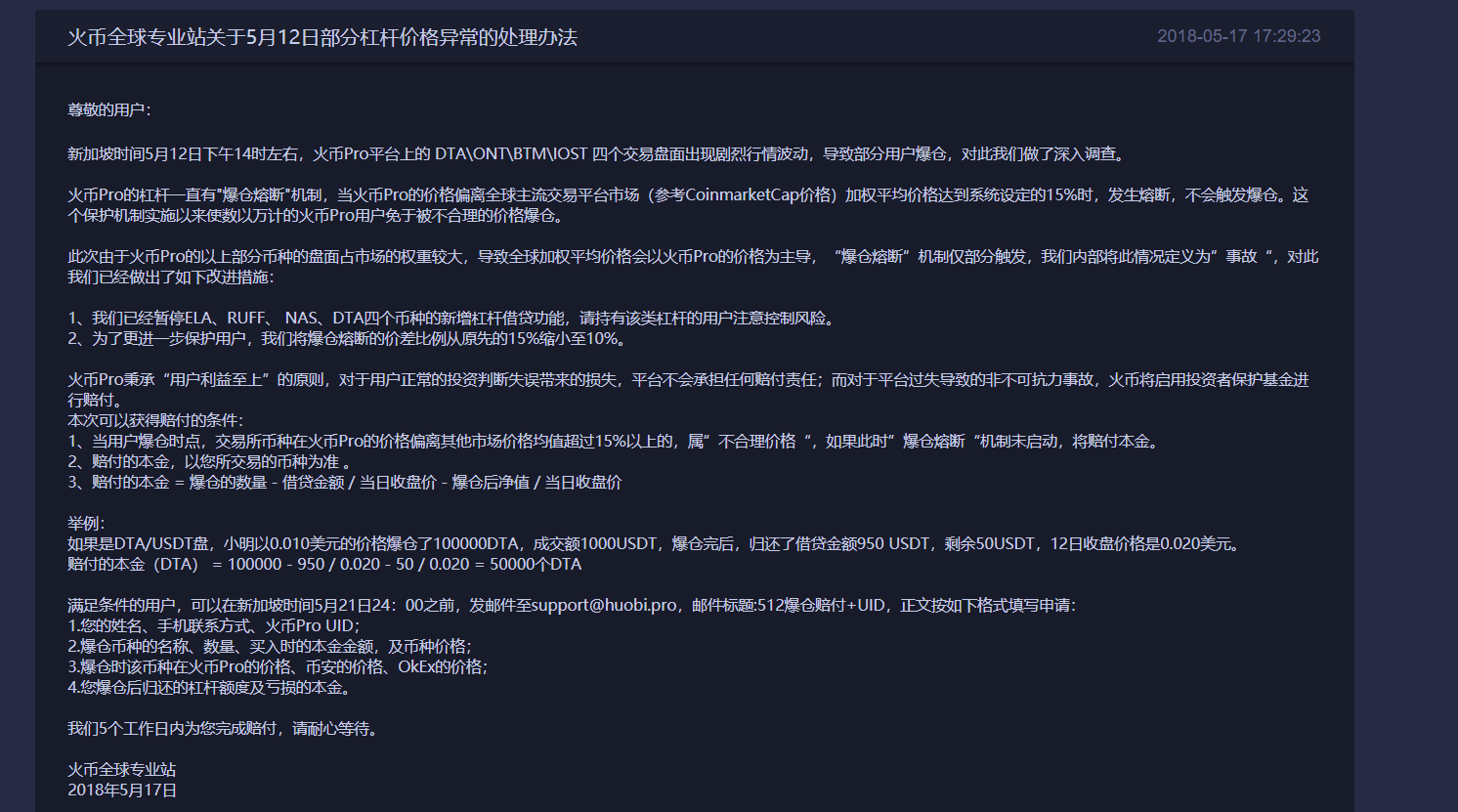Click the 5个工作日 compensation notice line

pyautogui.click(x=222, y=728)
